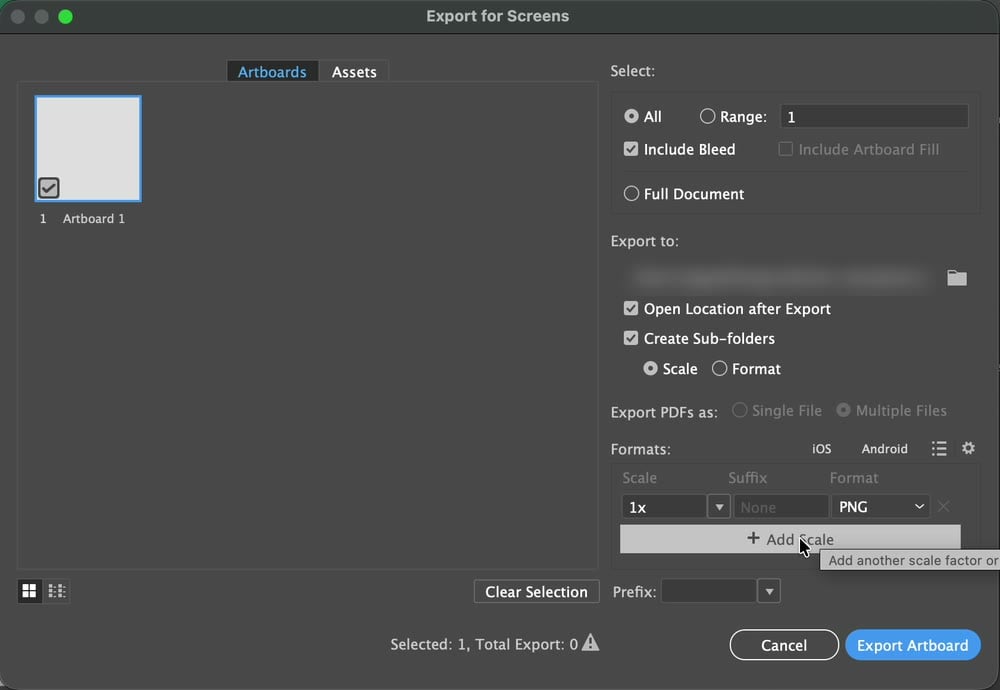This screenshot has width=1000, height=690.
Task: Cancel the export dialog
Action: click(784, 645)
